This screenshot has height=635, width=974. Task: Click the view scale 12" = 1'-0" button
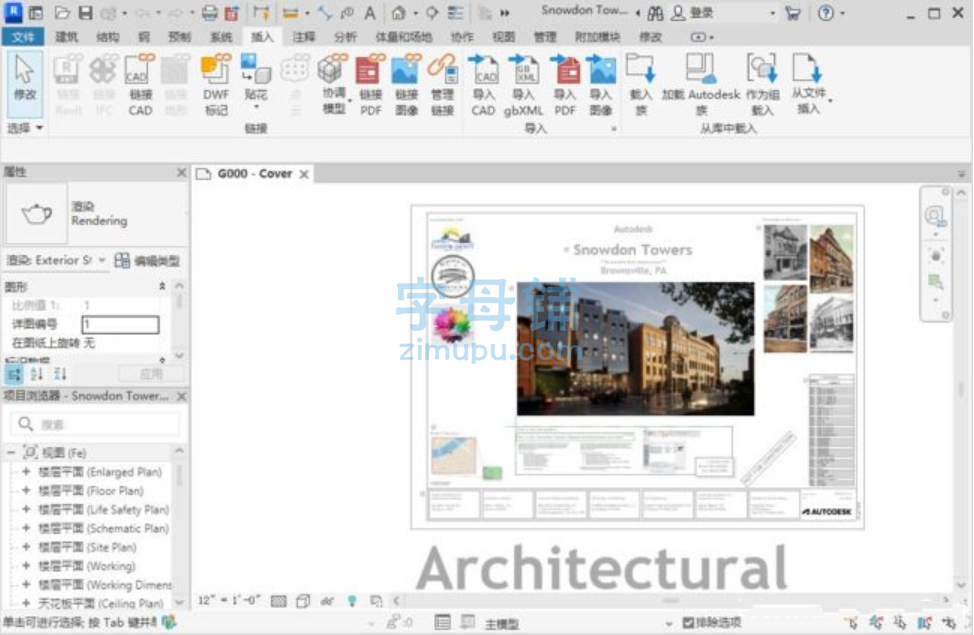[x=229, y=601]
